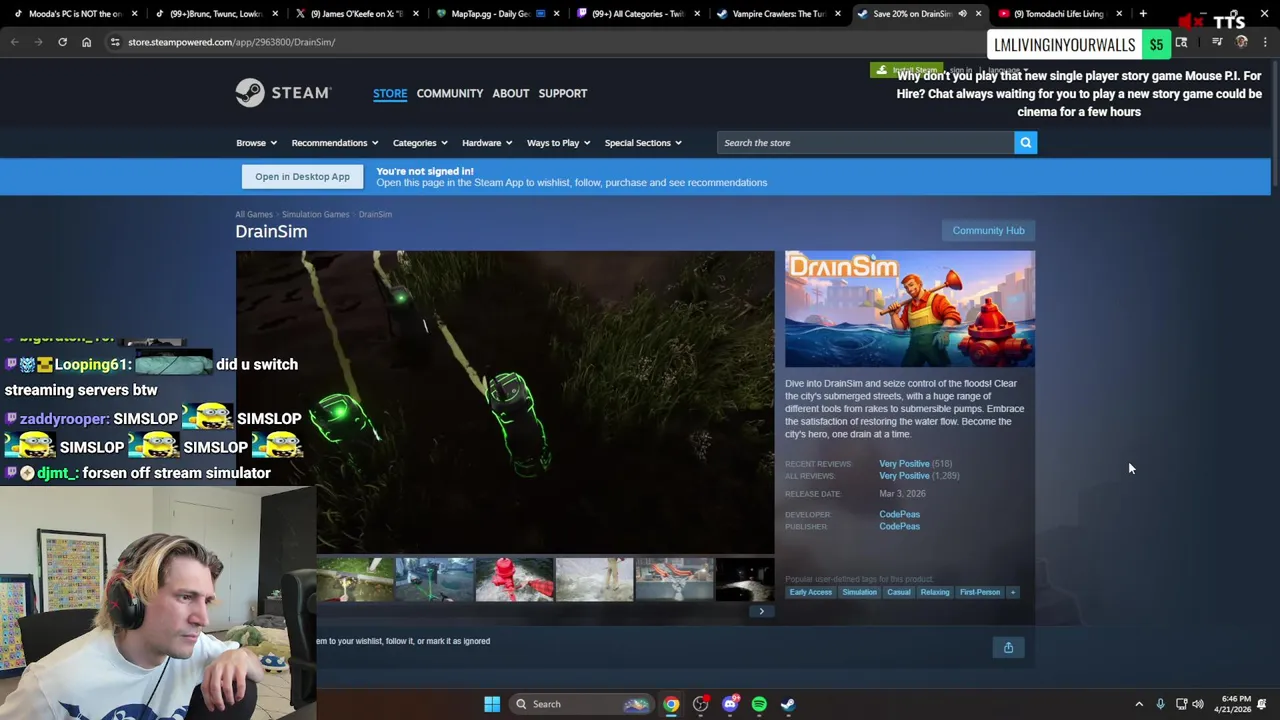Viewport: 1280px width, 720px height.
Task: Select the red fire hydrant screenshot thumbnail
Action: point(514,580)
